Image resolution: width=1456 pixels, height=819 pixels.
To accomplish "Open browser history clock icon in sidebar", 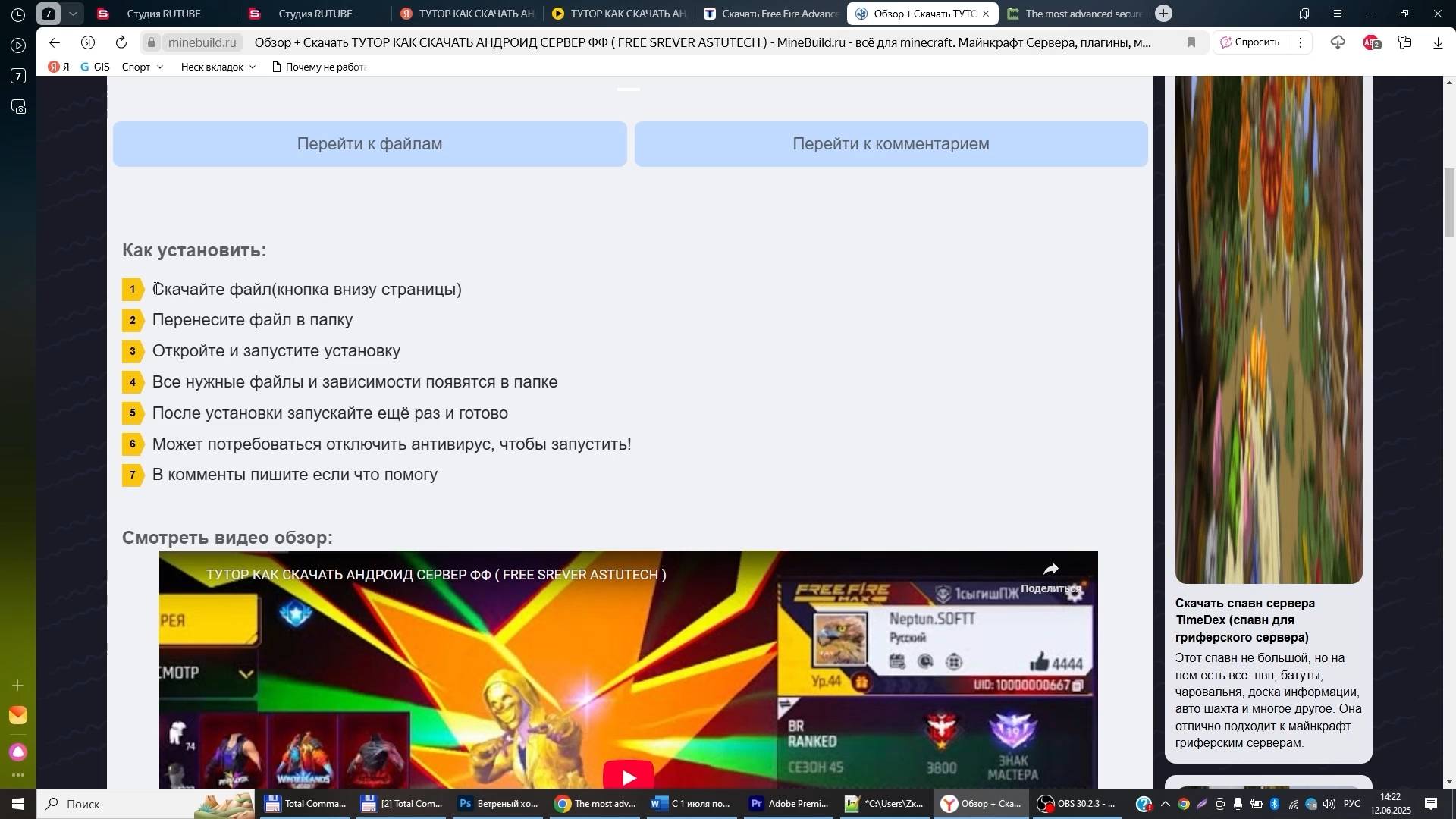I will [x=18, y=14].
